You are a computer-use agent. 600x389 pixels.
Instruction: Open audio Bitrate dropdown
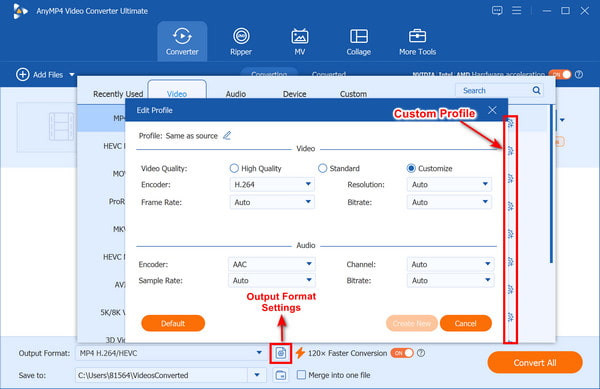pyautogui.click(x=450, y=280)
